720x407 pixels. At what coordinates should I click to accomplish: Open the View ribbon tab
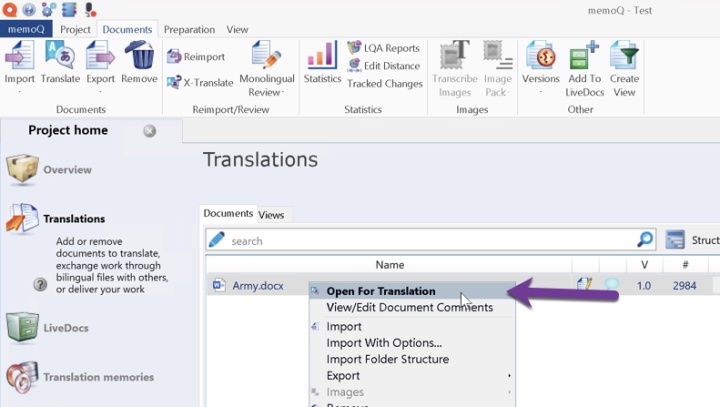237,29
